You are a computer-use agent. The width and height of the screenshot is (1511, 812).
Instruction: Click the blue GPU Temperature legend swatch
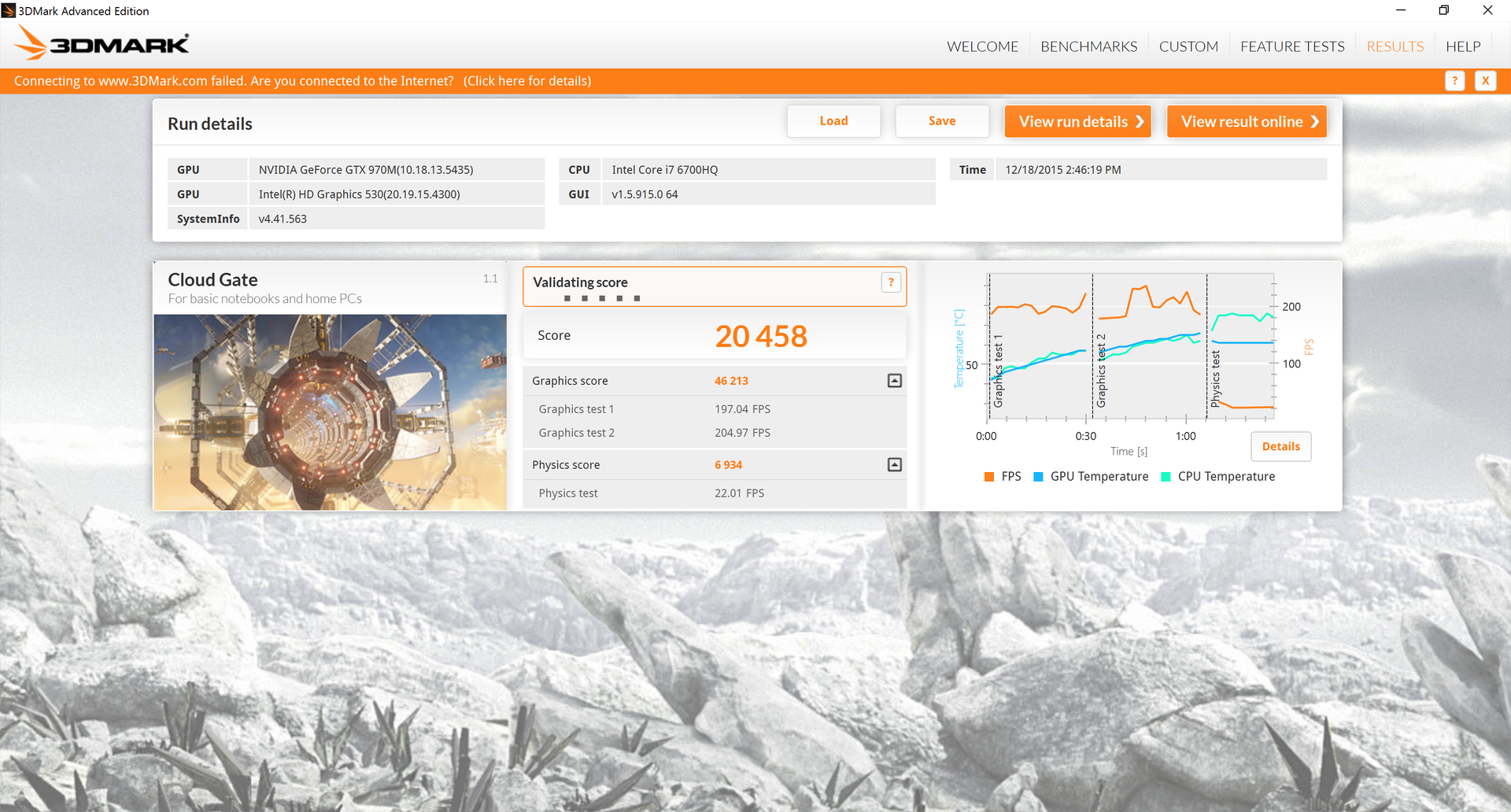[x=1038, y=477]
